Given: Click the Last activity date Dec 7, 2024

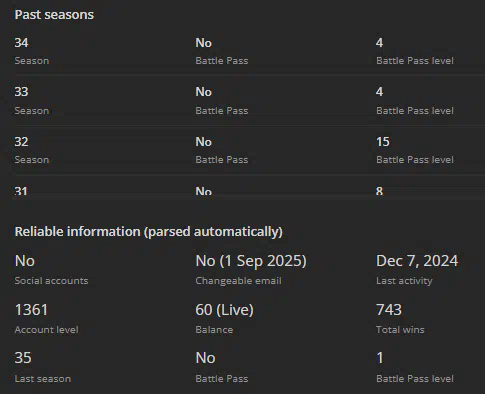Looking at the screenshot, I should pyautogui.click(x=417, y=261).
